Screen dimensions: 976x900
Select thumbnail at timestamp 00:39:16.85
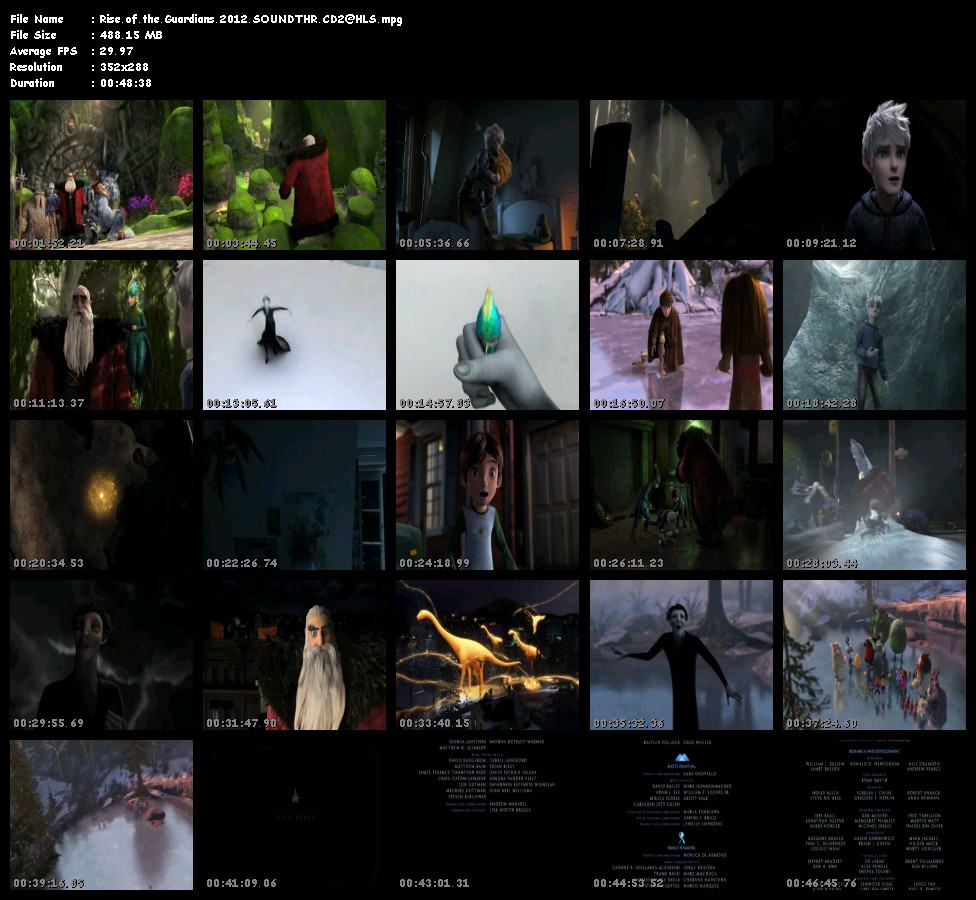101,815
